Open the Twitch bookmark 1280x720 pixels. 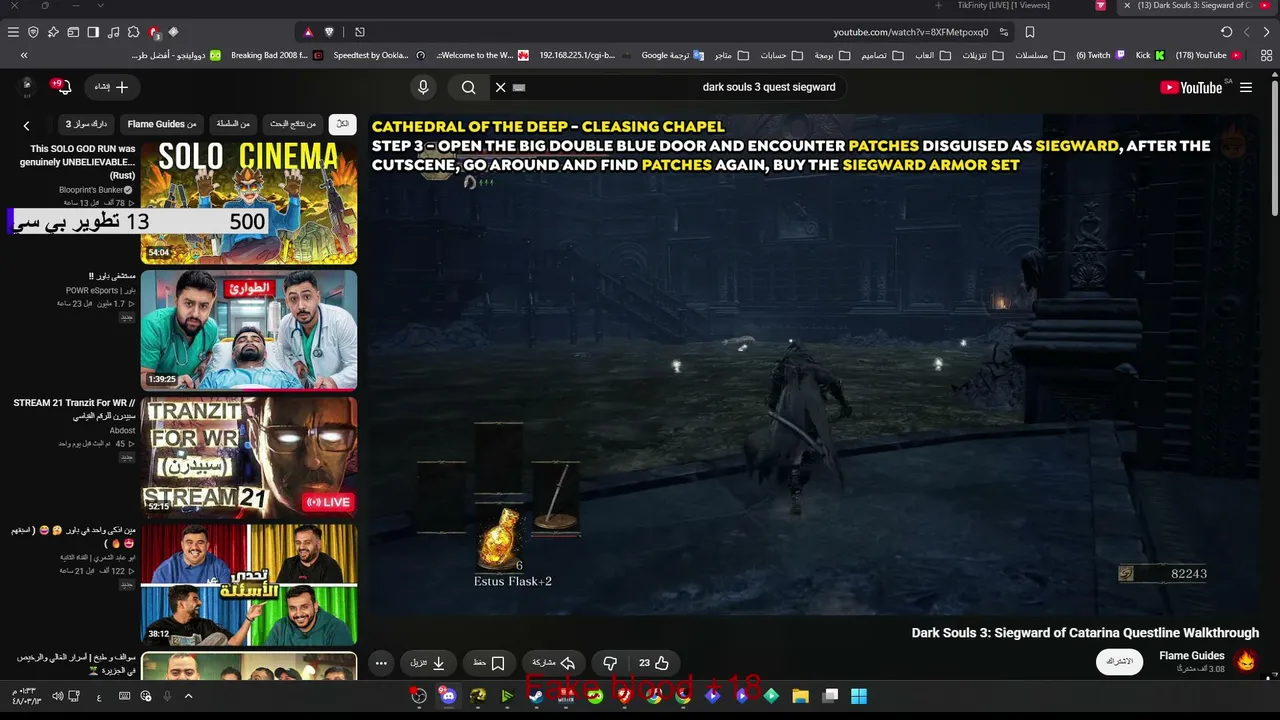pos(1100,56)
